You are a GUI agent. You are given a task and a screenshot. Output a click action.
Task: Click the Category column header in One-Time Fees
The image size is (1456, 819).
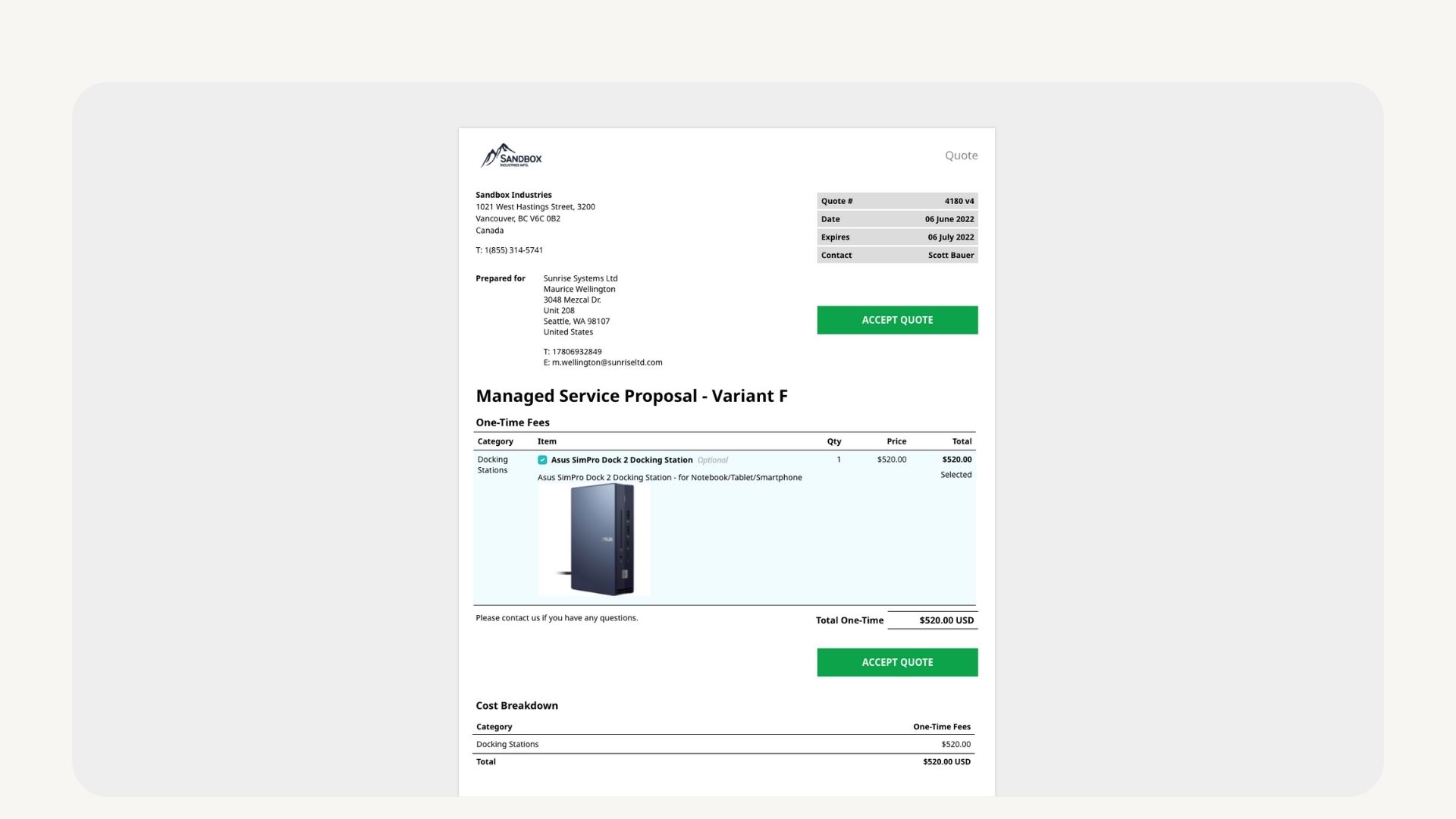click(495, 441)
